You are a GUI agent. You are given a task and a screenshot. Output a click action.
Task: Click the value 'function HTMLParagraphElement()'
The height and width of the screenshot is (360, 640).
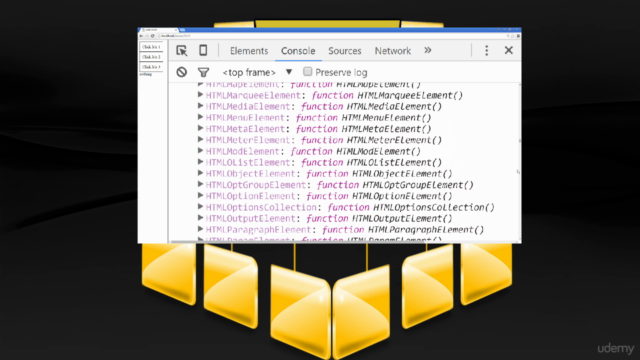(x=402, y=230)
